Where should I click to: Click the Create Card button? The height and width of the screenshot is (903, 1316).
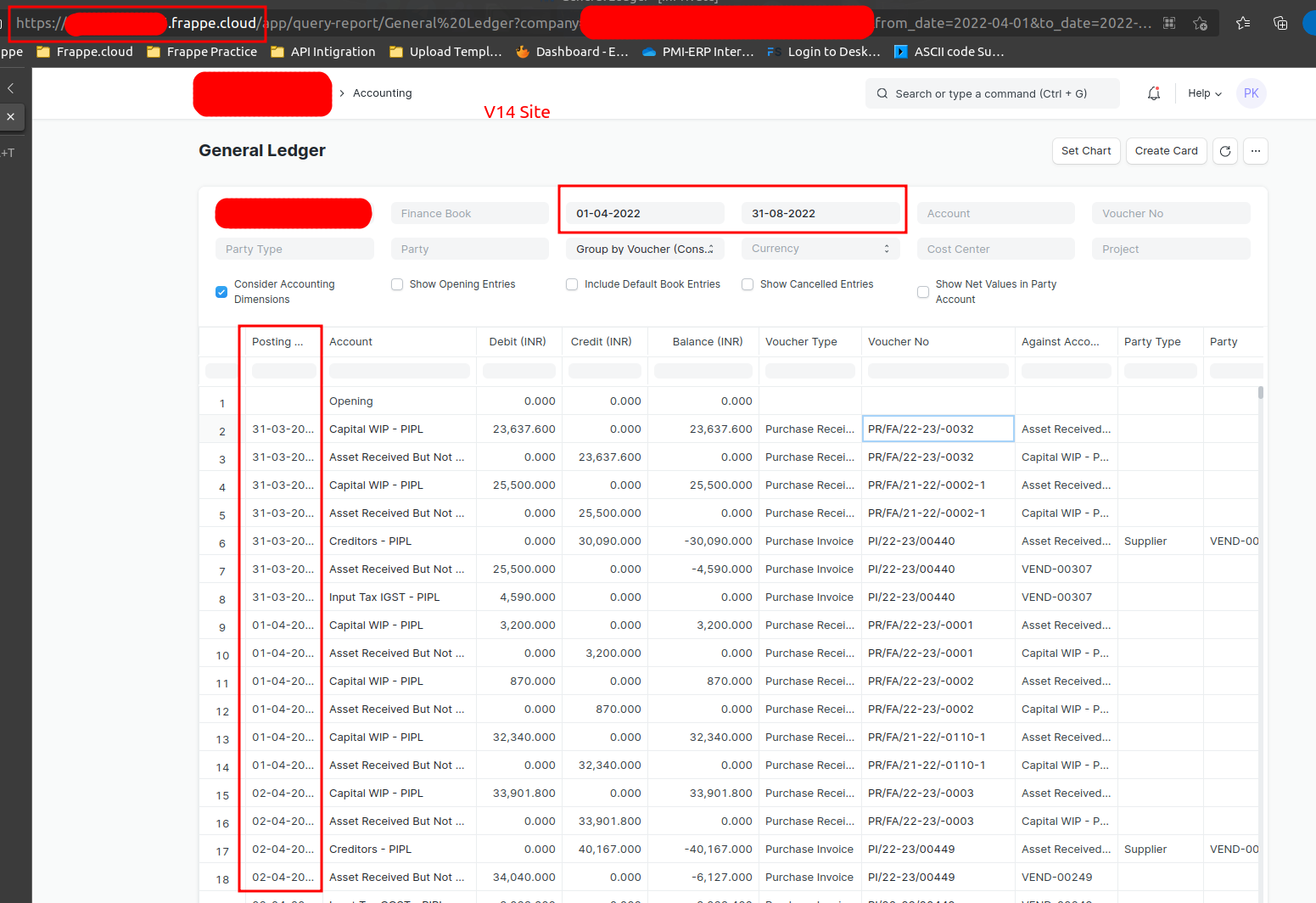click(1166, 150)
